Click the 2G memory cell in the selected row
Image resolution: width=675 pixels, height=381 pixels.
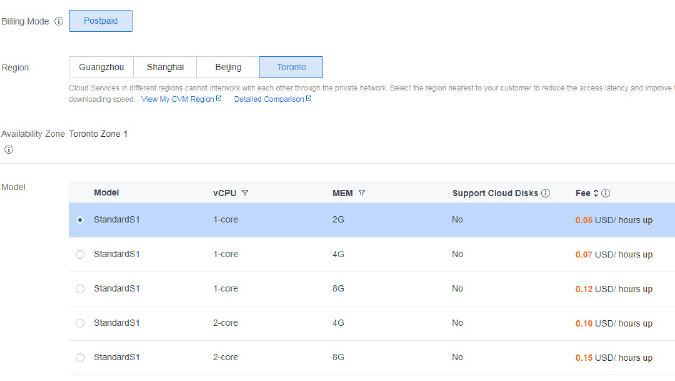pyautogui.click(x=338, y=220)
